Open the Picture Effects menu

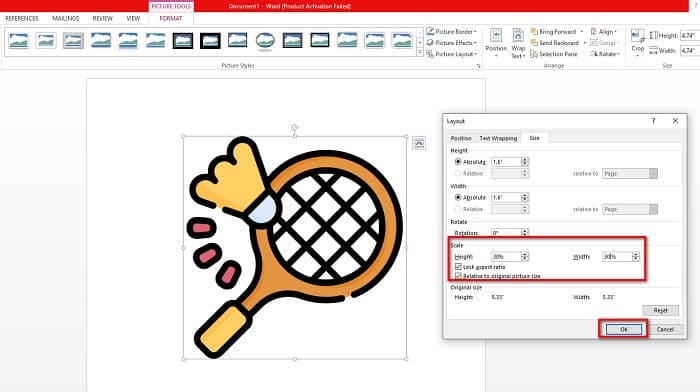point(451,43)
